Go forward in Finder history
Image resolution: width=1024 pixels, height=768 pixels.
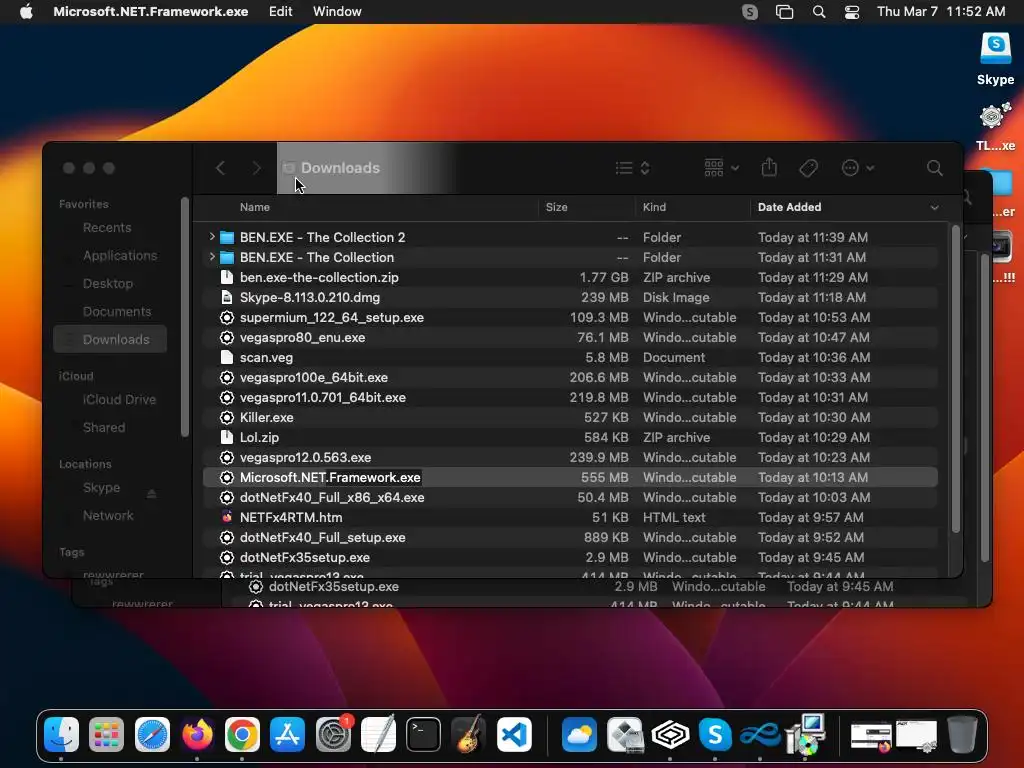(257, 168)
